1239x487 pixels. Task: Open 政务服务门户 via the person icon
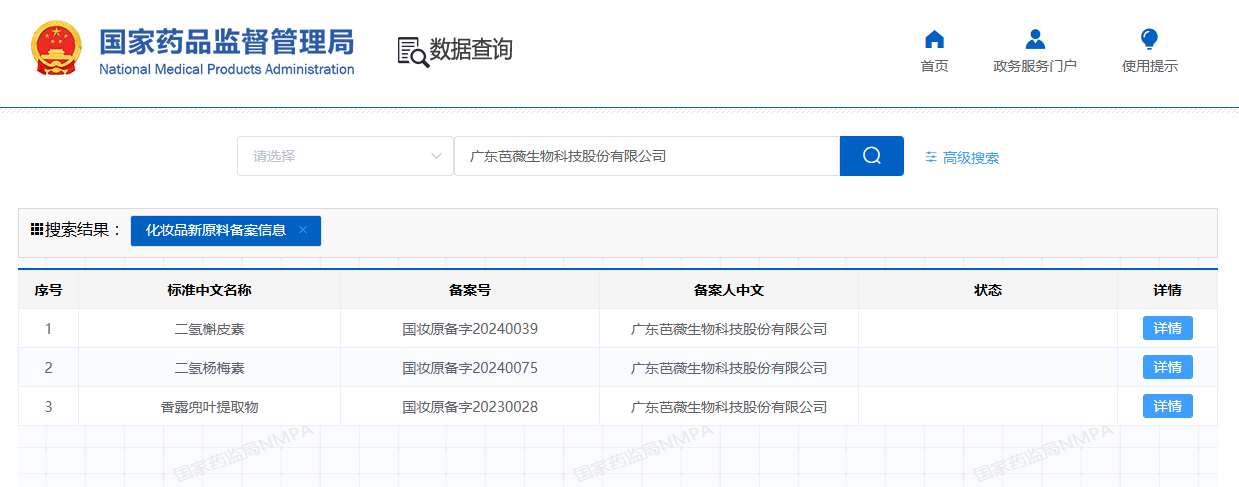point(1035,40)
